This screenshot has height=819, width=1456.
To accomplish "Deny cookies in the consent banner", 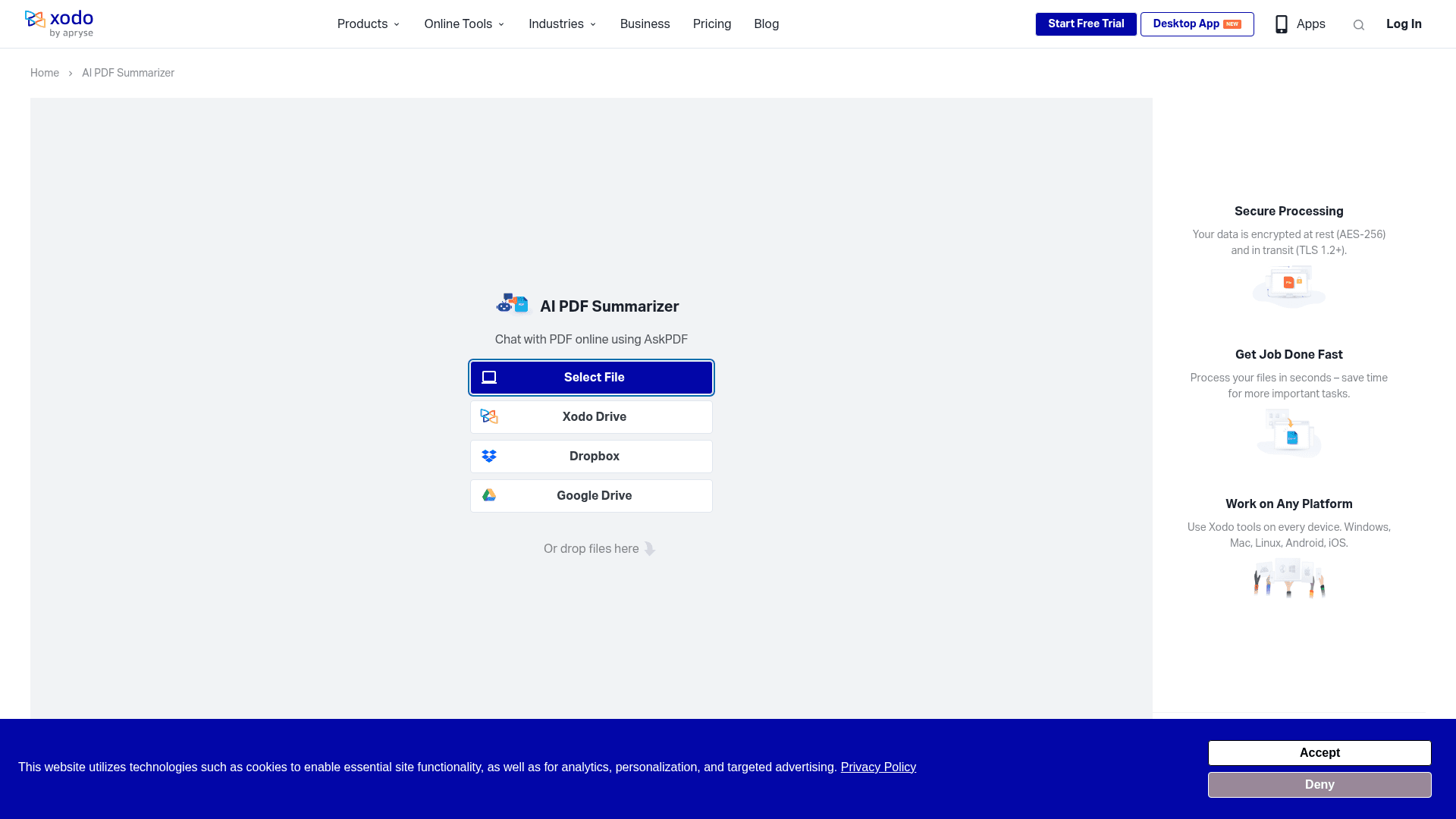I will [1319, 785].
